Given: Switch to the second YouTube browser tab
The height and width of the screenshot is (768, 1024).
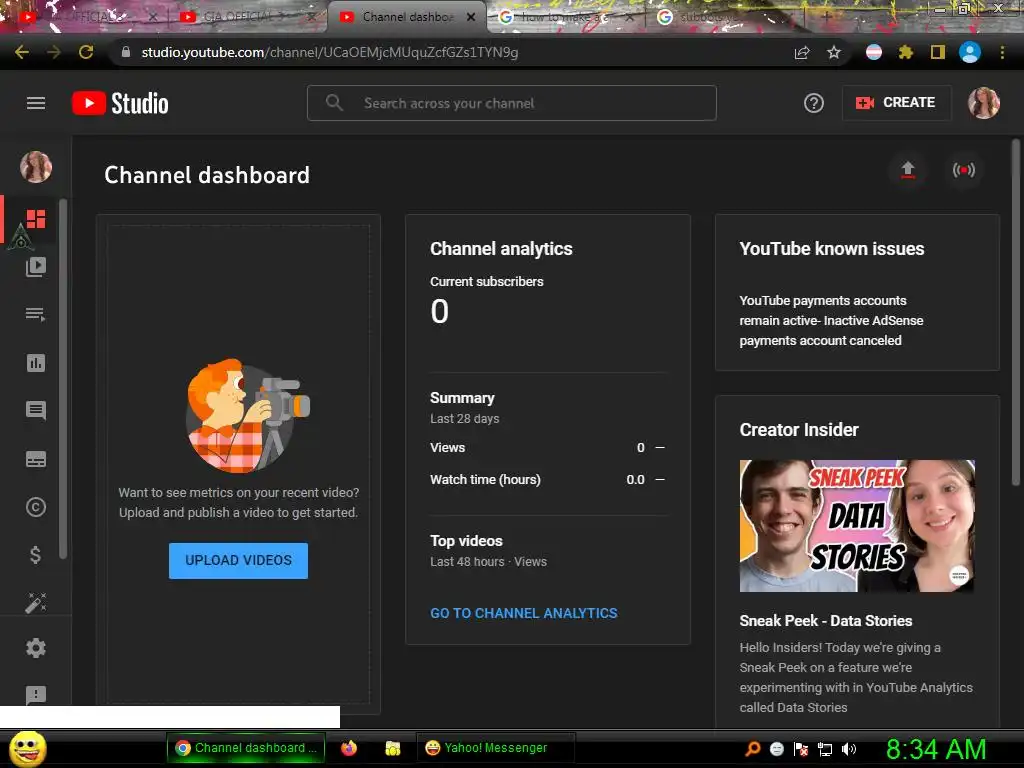Looking at the screenshot, I should click(246, 17).
